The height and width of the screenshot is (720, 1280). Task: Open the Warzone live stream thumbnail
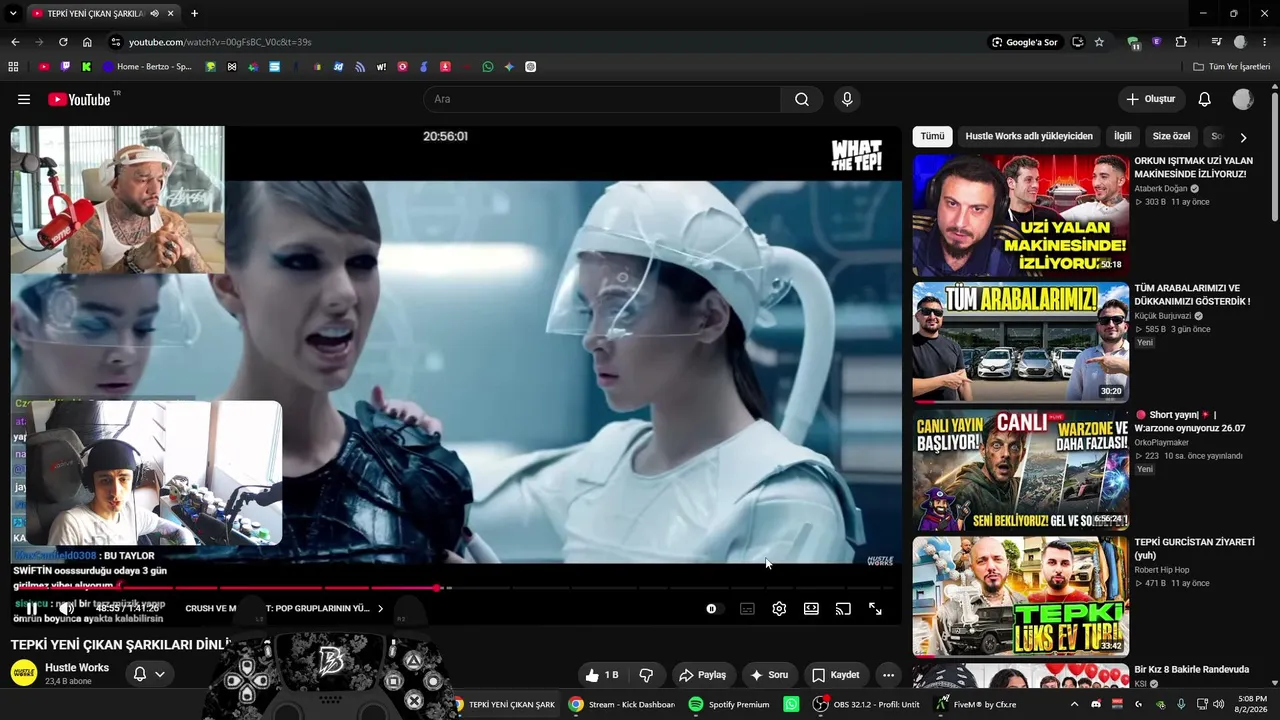[1020, 469]
